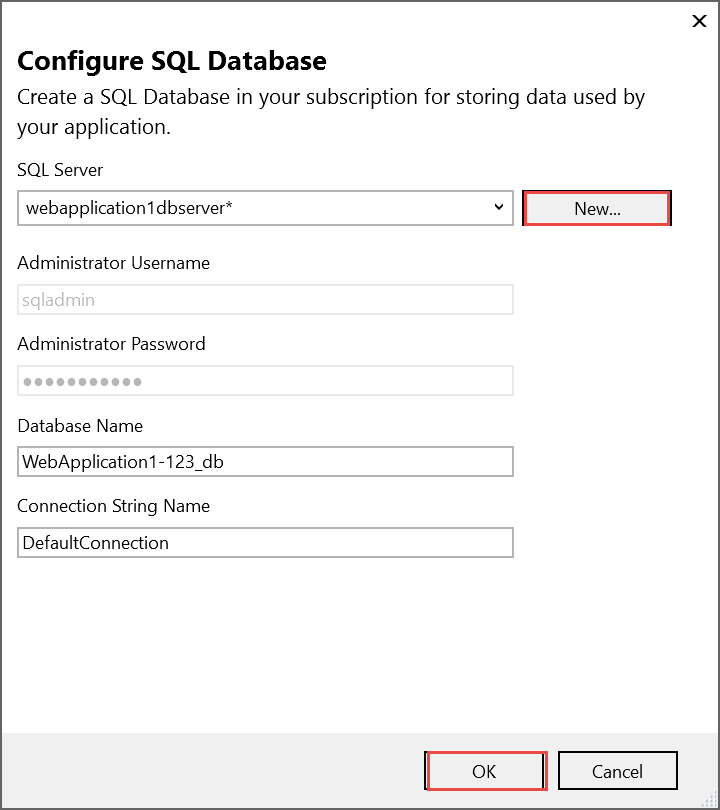The image size is (720, 810).
Task: Click the SQL Server label
Action: pyautogui.click(x=60, y=171)
